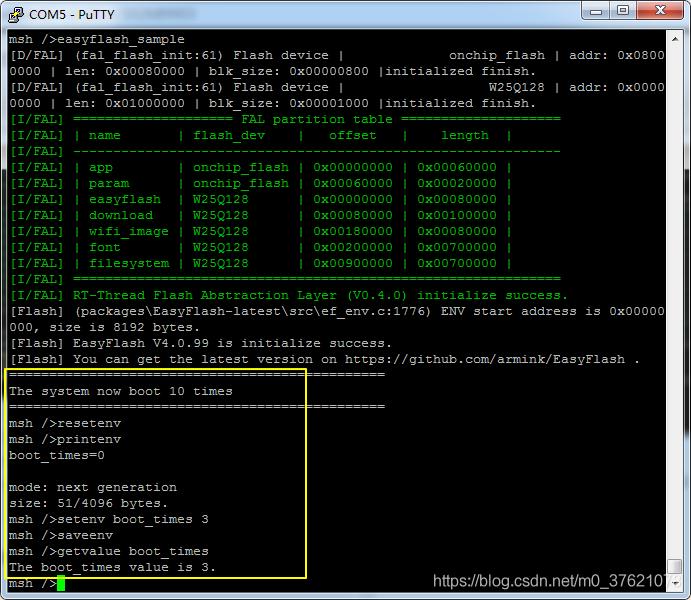Click the 'boot_times=0' output
691x600 pixels.
(x=57, y=456)
